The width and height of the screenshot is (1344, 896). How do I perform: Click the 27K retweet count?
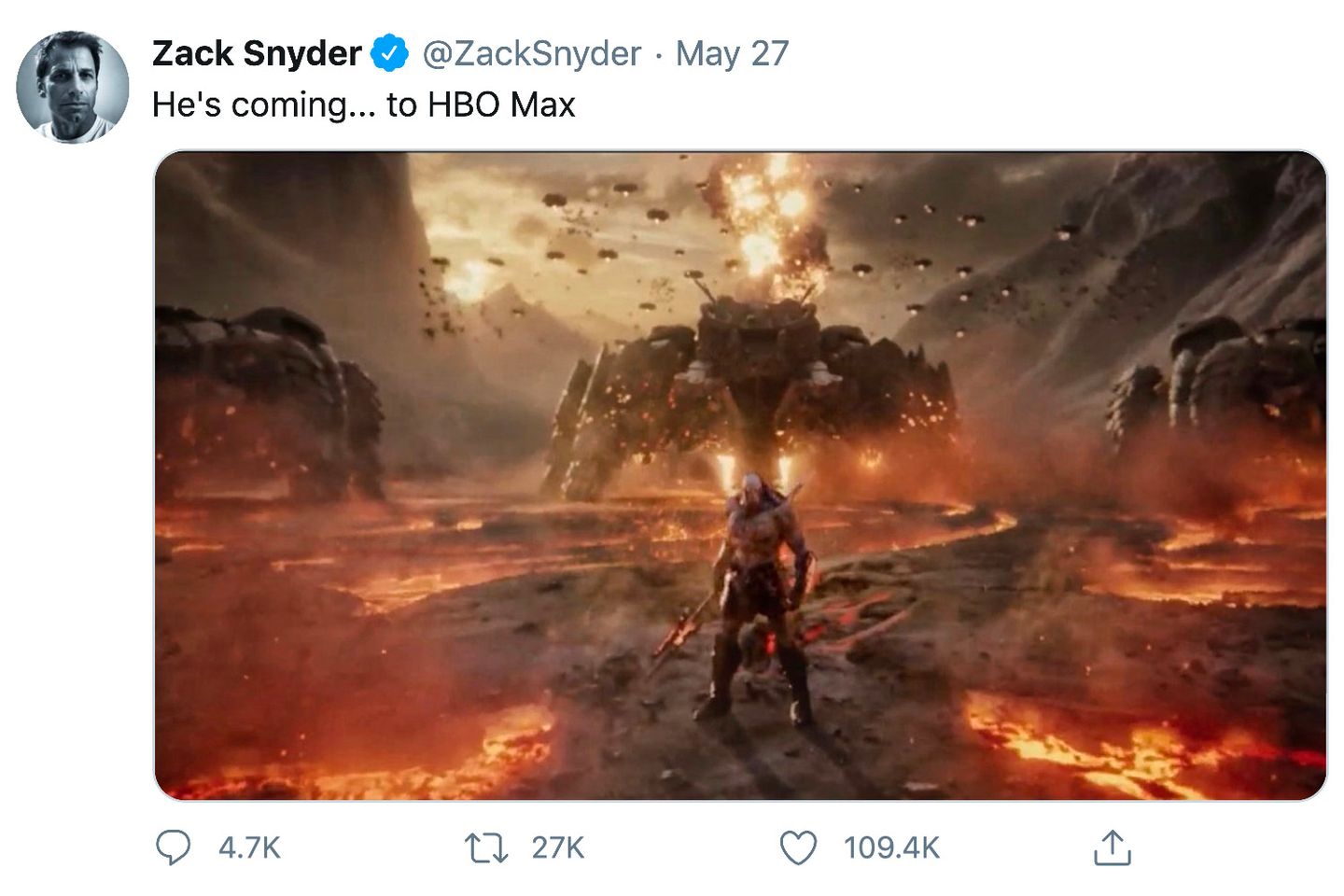pos(558,847)
